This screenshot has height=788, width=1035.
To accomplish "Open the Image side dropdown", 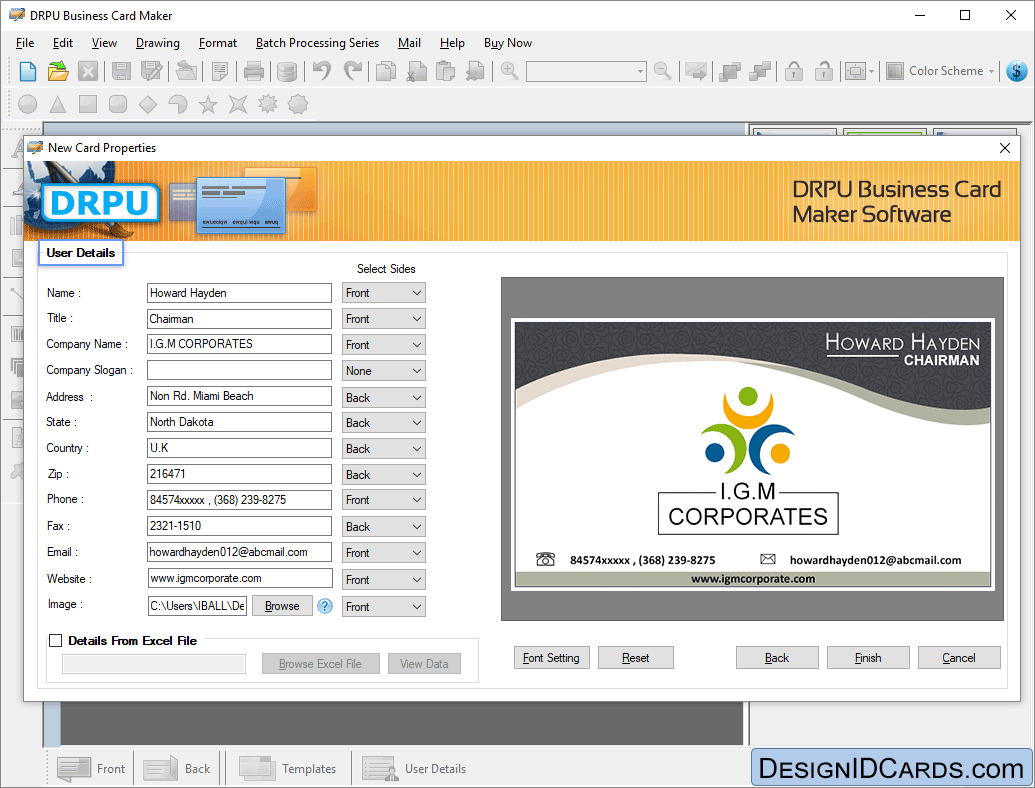I will tap(384, 607).
